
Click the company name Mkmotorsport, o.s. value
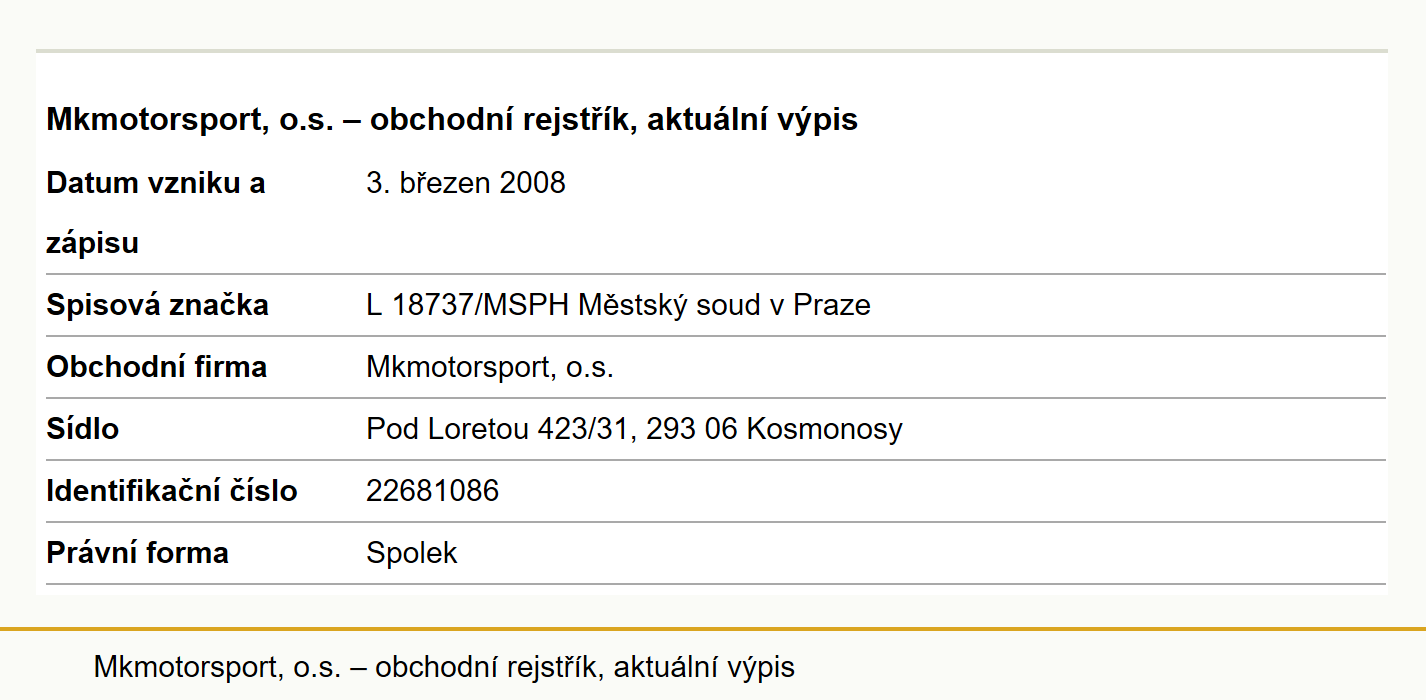tap(490, 367)
